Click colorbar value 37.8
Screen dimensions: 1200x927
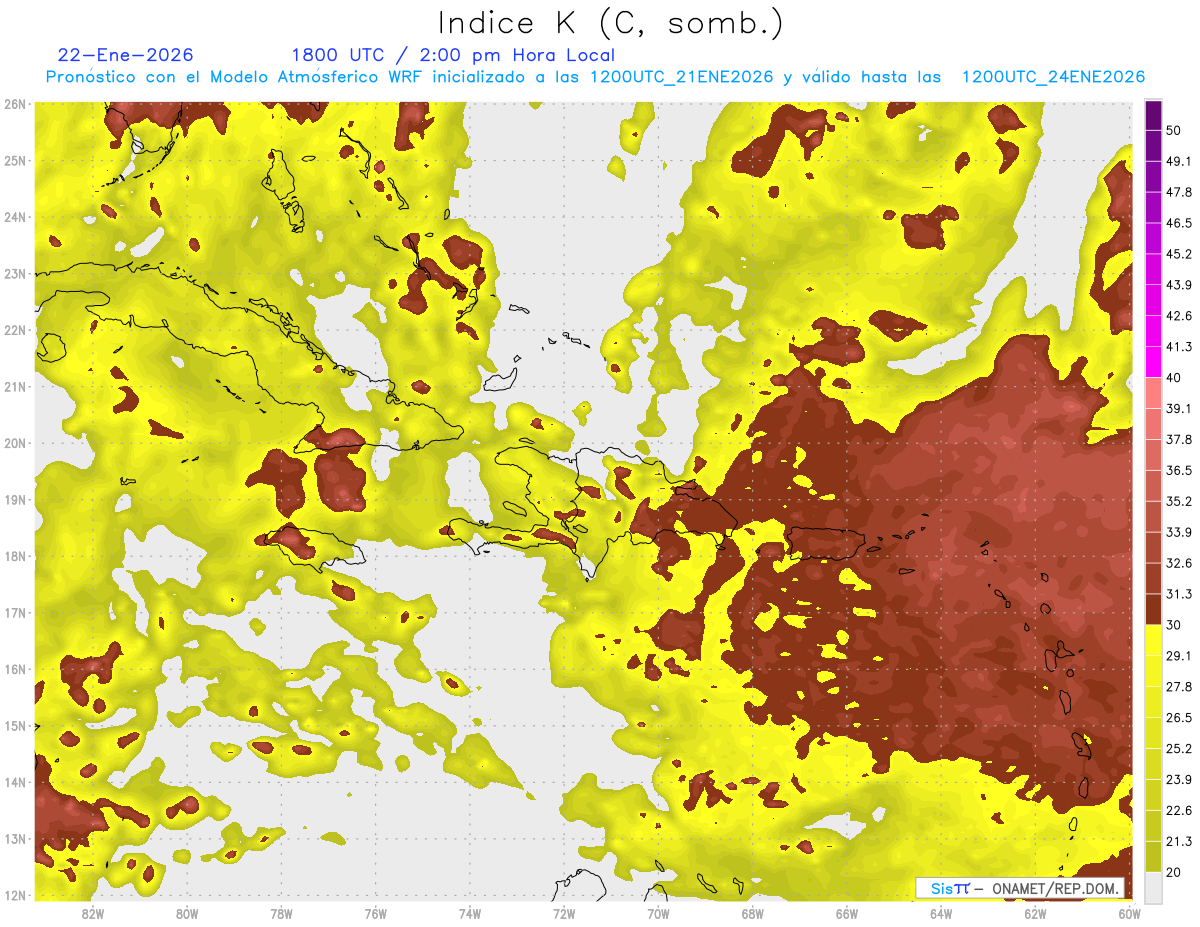point(1179,440)
